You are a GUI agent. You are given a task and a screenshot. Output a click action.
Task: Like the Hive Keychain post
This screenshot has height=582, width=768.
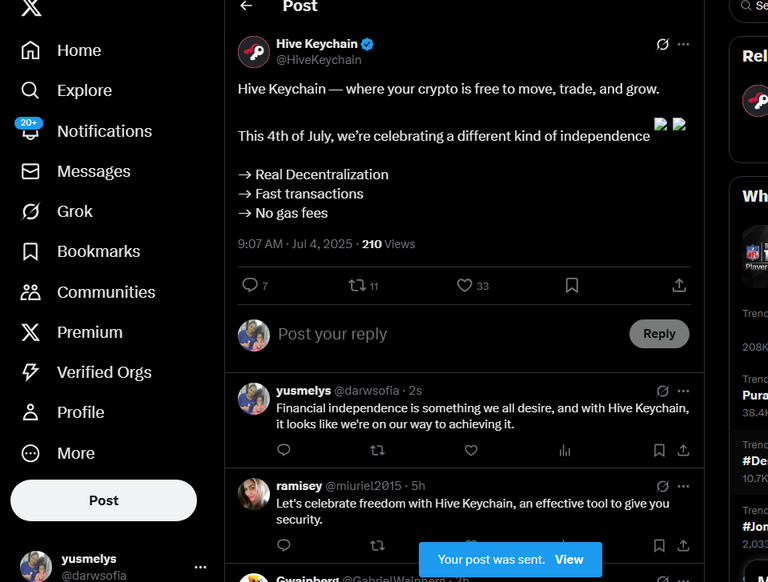(x=464, y=285)
